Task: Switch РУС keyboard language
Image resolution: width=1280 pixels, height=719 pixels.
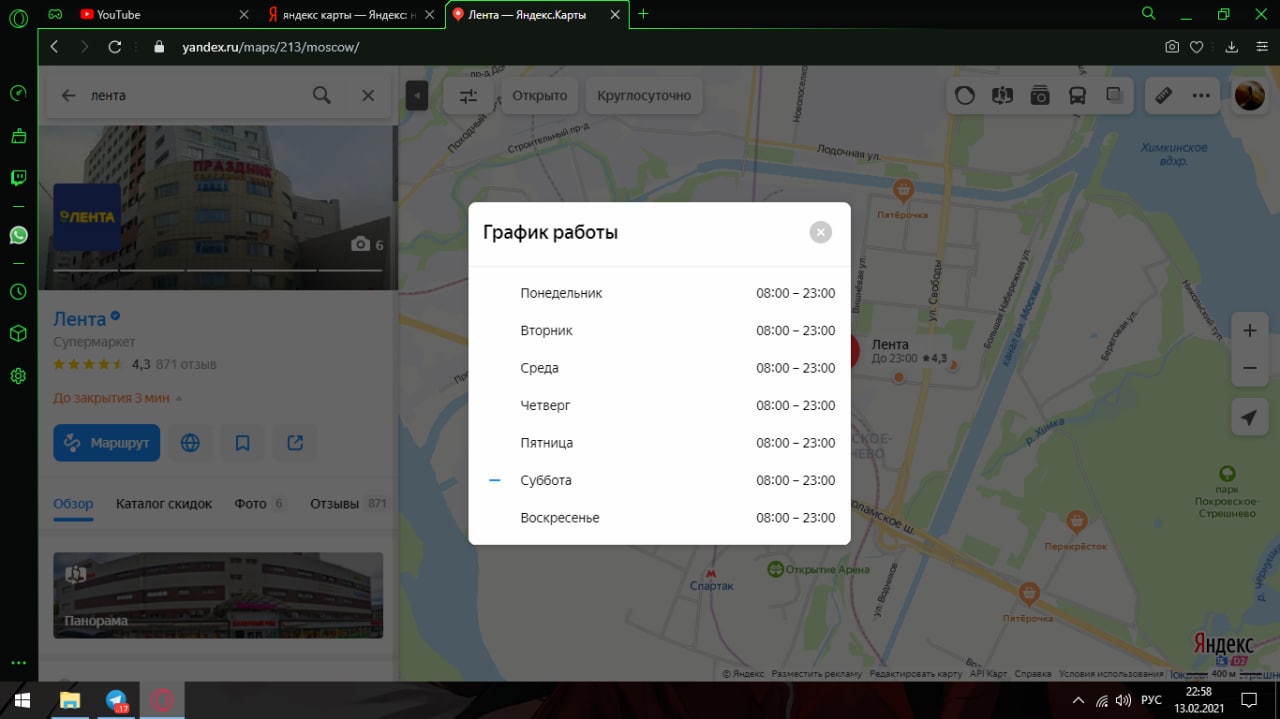Action: point(1151,700)
